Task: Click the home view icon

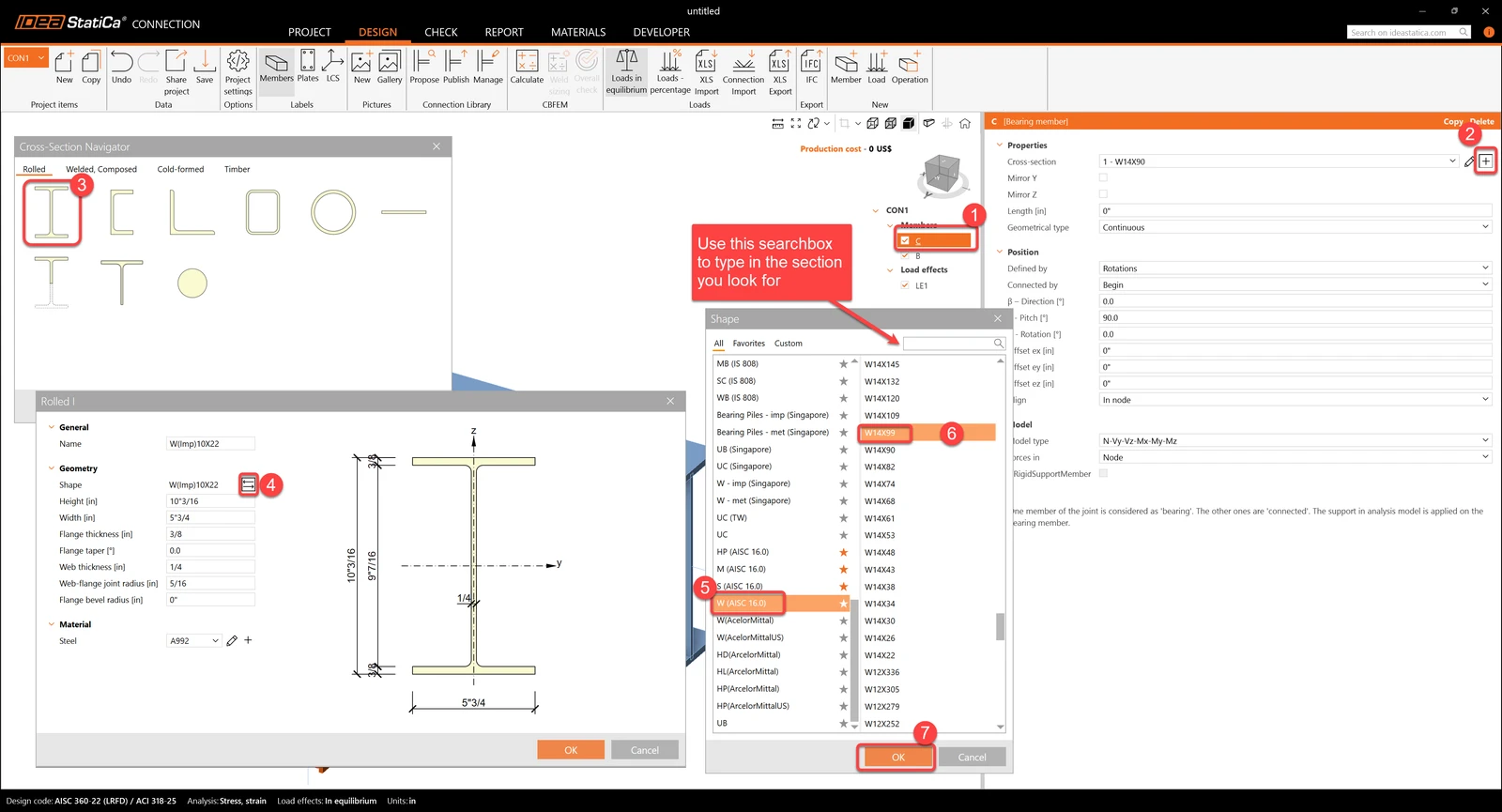Action: coord(964,123)
